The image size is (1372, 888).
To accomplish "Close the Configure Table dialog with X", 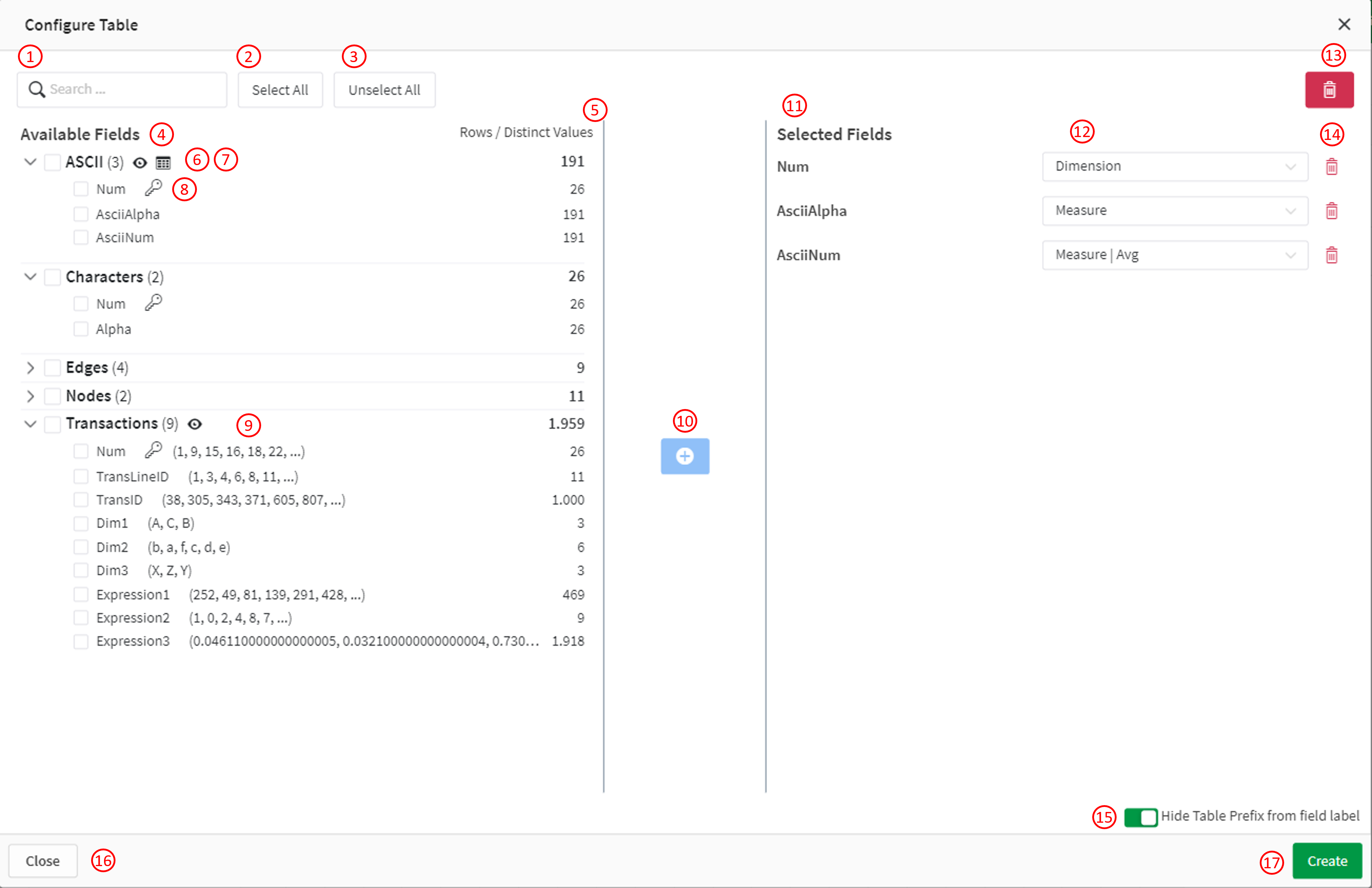I will [1344, 24].
